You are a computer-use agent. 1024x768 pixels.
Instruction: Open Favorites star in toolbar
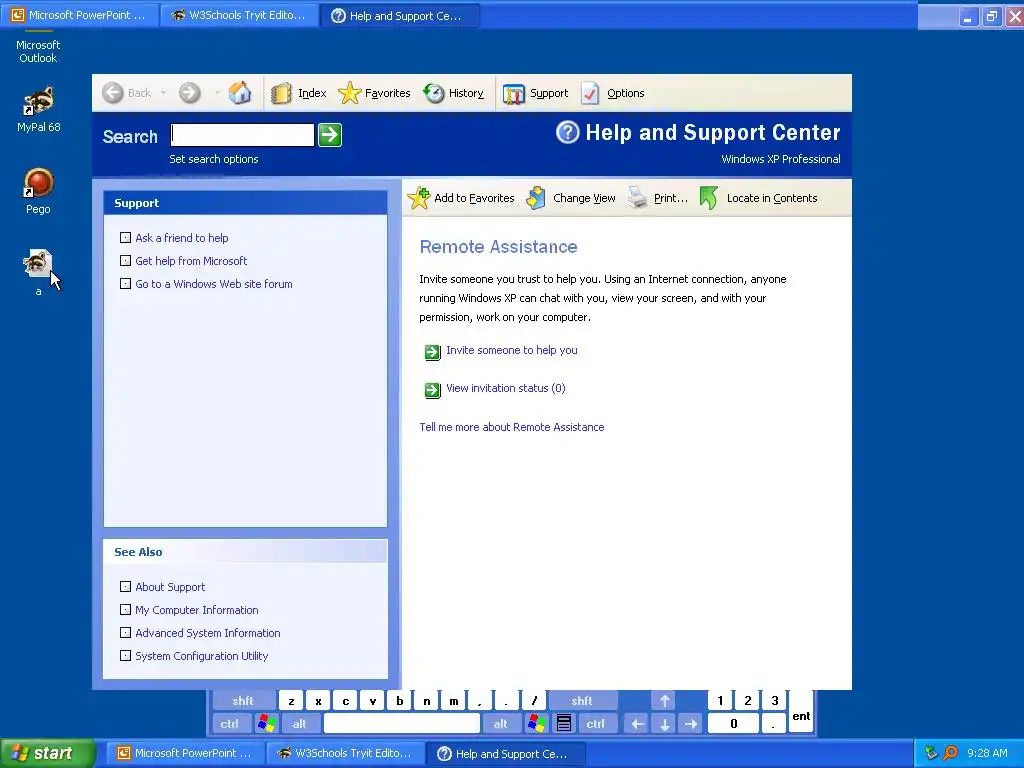[349, 93]
